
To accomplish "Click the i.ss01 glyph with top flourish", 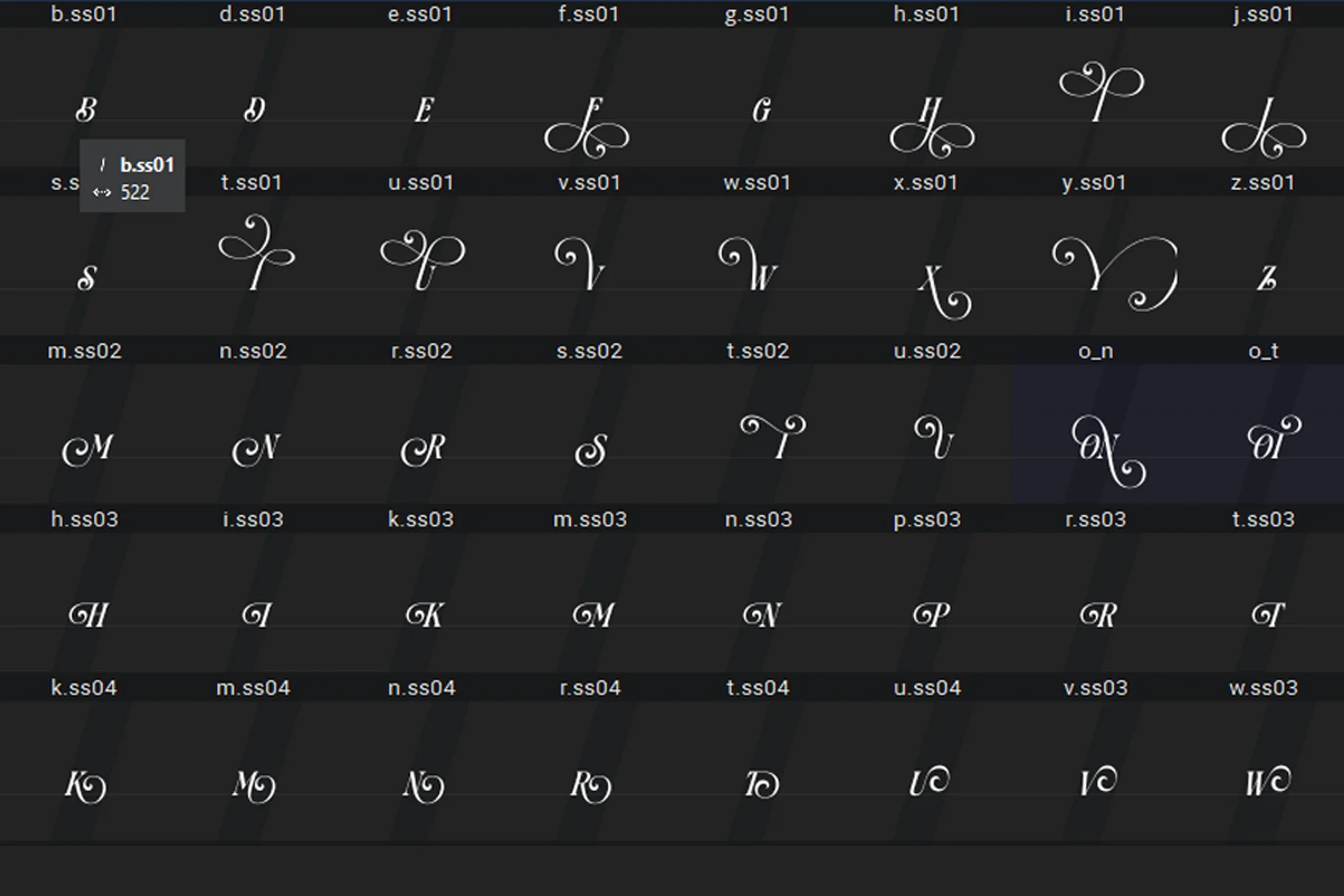I will tap(1100, 93).
